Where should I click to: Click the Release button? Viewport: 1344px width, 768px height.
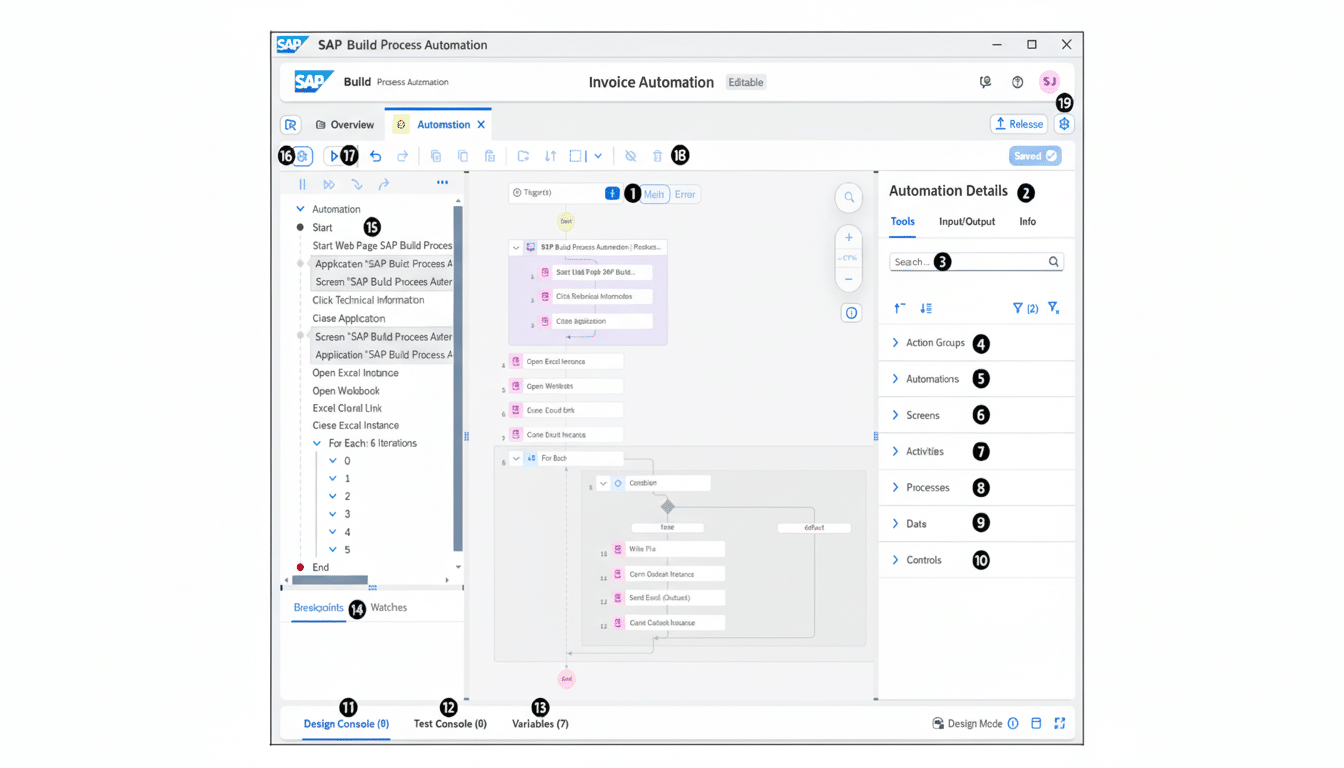coord(1018,123)
